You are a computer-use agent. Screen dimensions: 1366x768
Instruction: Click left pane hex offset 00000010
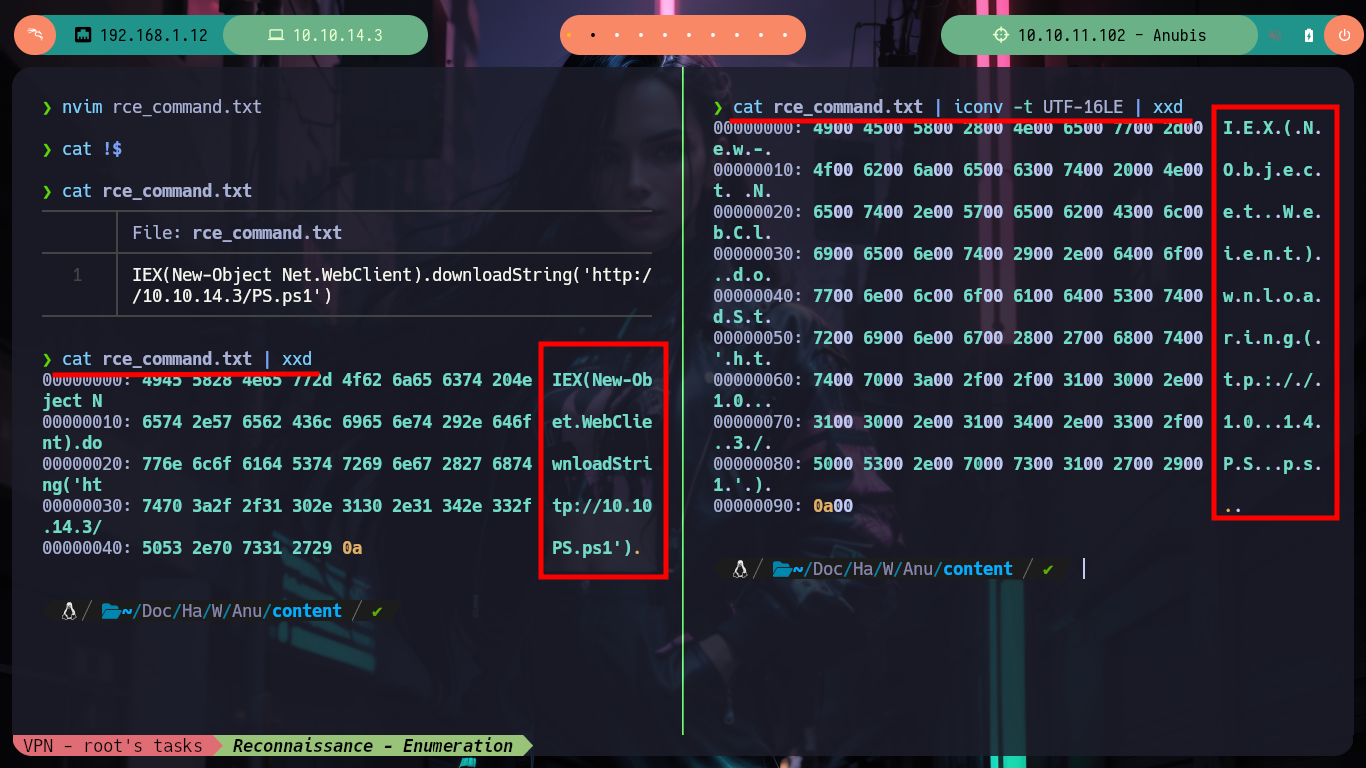[88, 422]
